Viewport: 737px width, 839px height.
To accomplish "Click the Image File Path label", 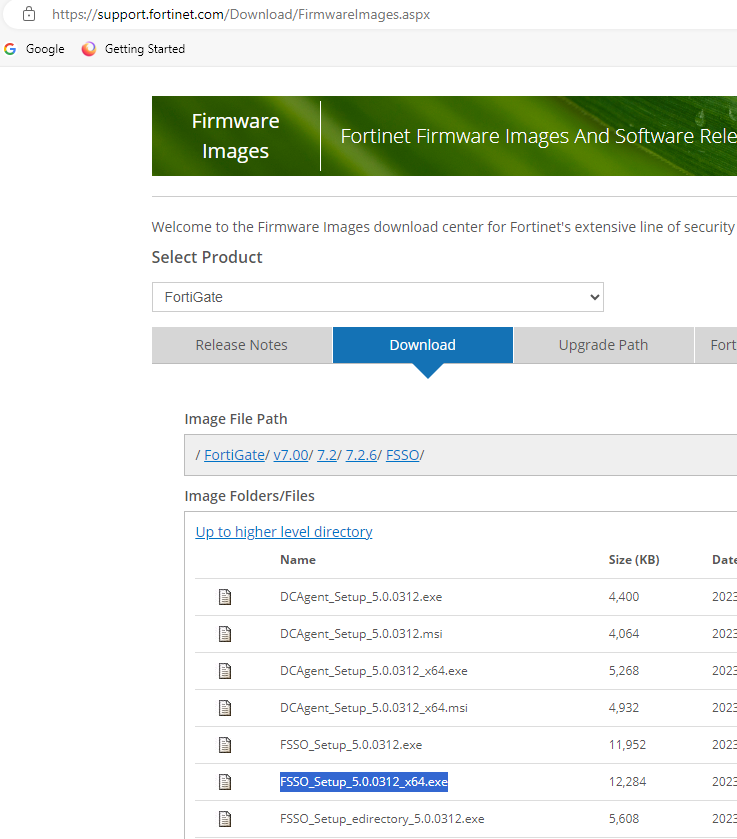I will 235,419.
